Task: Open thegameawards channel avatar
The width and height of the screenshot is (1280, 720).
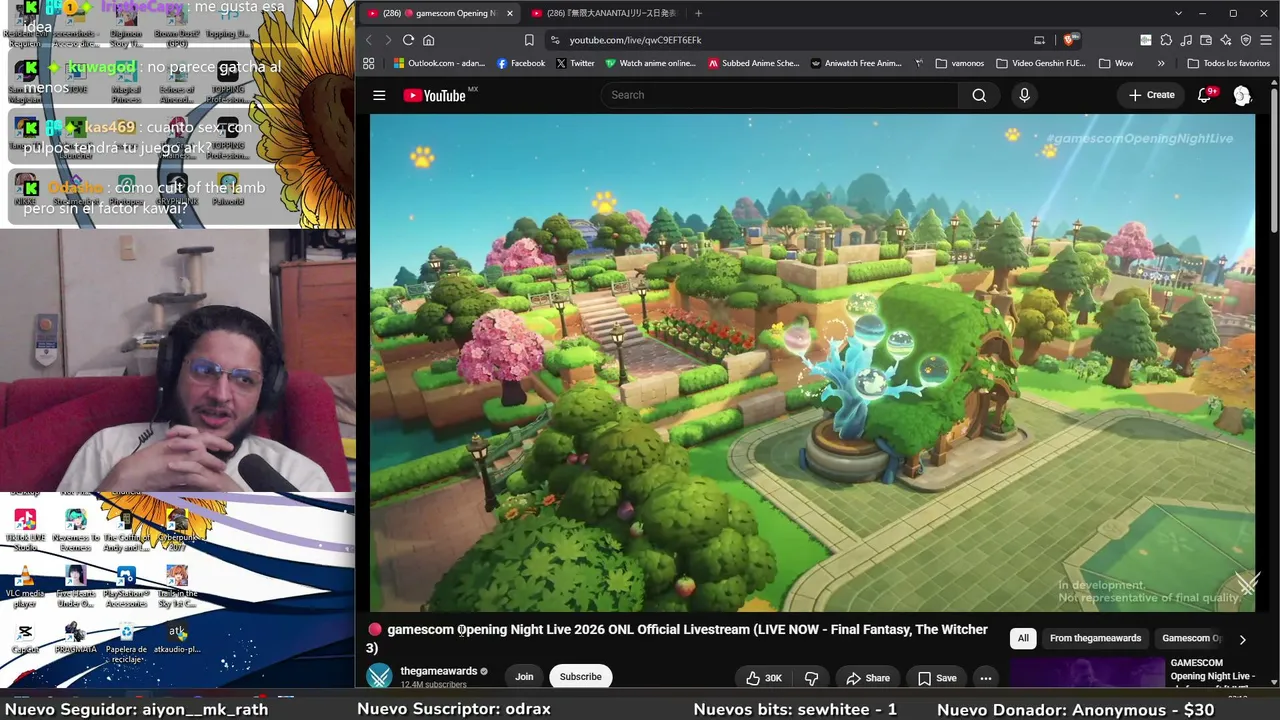Action: (379, 677)
